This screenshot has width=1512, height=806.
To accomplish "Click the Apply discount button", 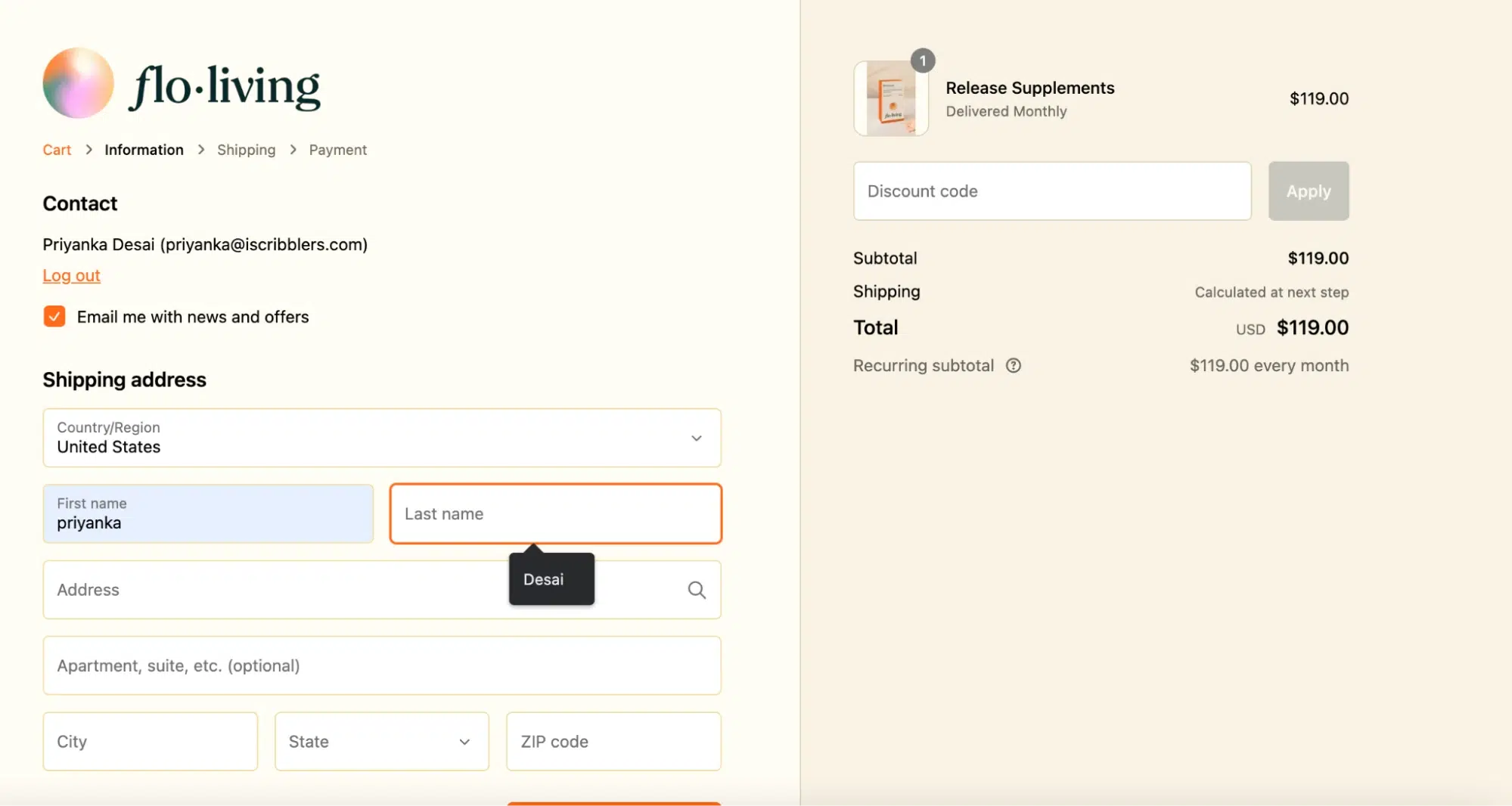I will pos(1309,191).
